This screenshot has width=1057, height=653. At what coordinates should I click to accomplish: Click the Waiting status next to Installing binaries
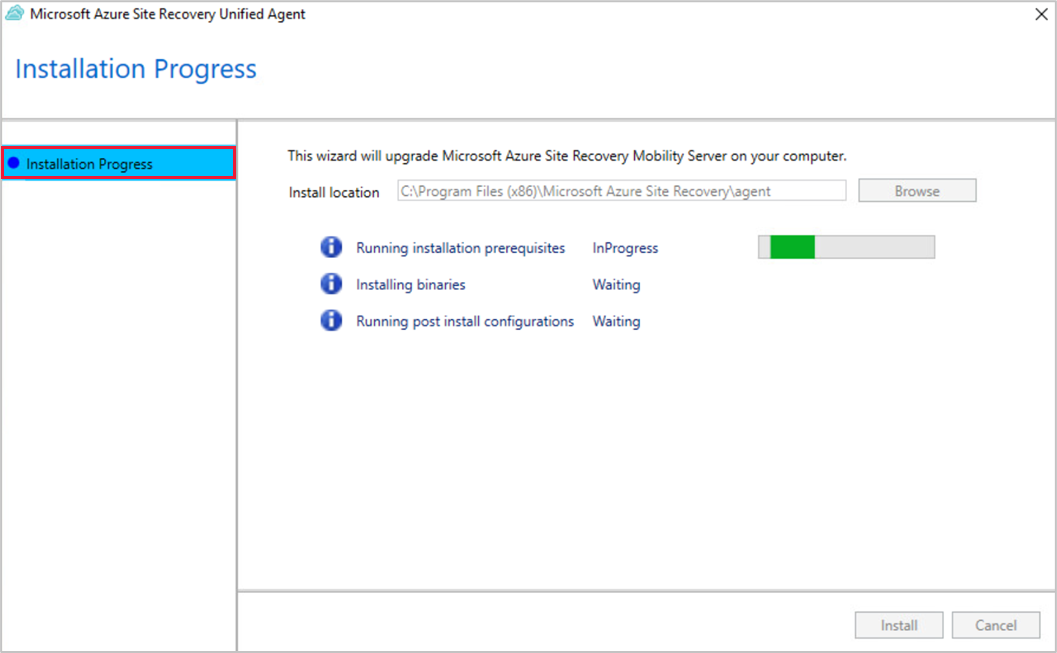[616, 284]
